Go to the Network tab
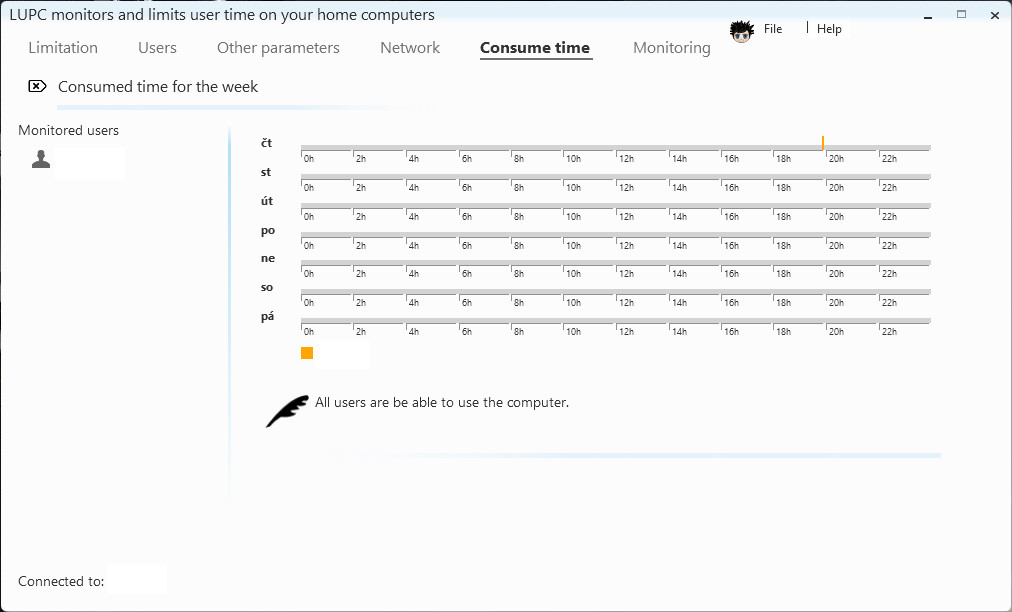 [x=410, y=48]
